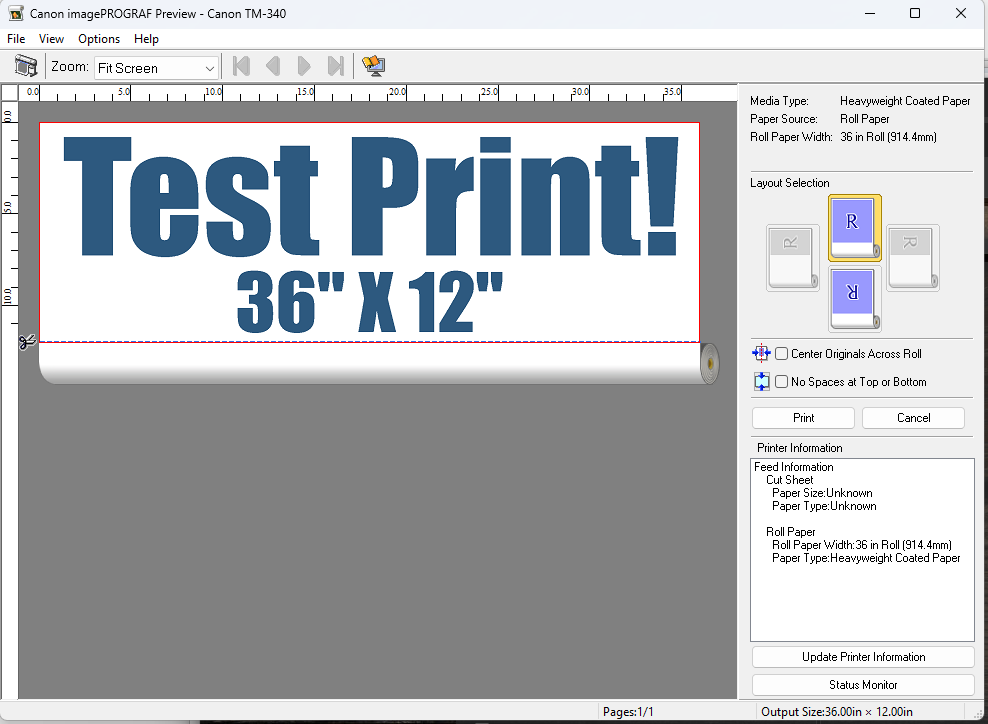The image size is (988, 724).
Task: Open the Help menu
Action: pyautogui.click(x=146, y=39)
